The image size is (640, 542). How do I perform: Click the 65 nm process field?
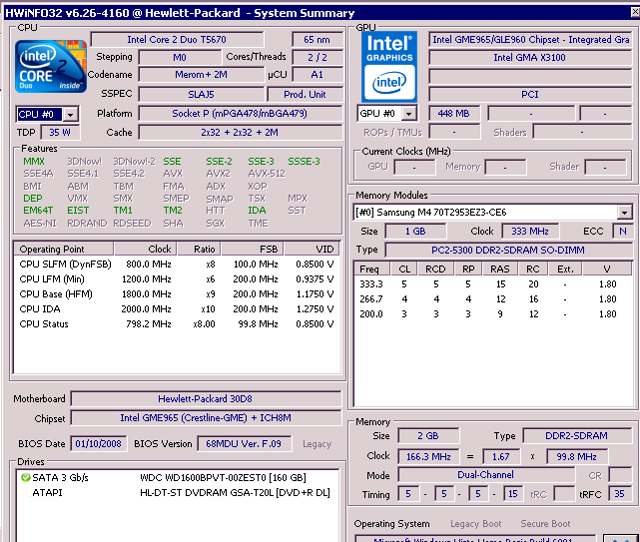317,40
